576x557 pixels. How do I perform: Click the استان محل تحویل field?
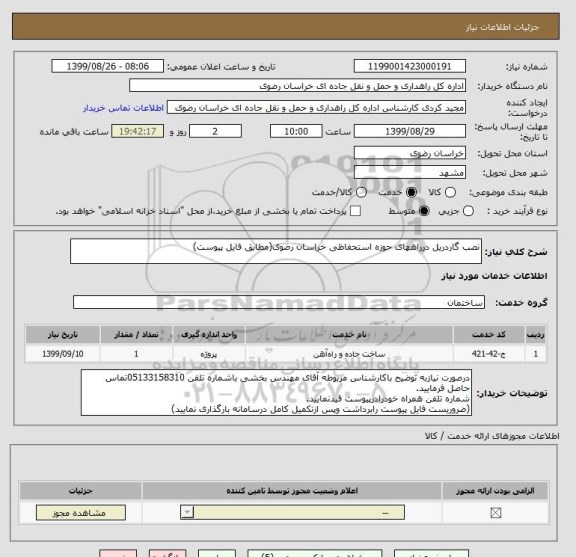tap(410, 153)
